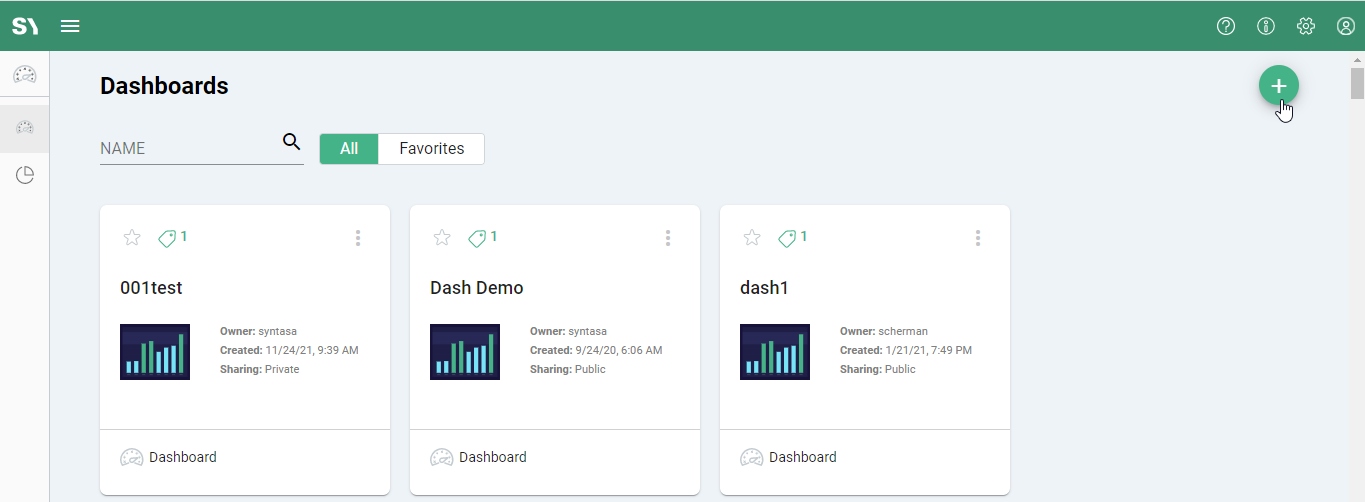Image resolution: width=1365 pixels, height=502 pixels.
Task: Open the Dash Demo dashboard title
Action: coord(476,288)
